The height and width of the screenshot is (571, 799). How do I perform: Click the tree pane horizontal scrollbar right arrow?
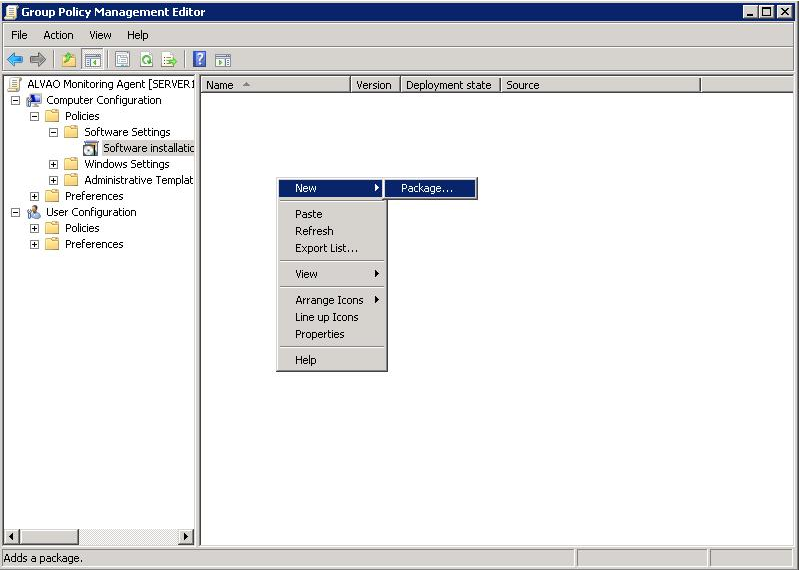coord(186,537)
